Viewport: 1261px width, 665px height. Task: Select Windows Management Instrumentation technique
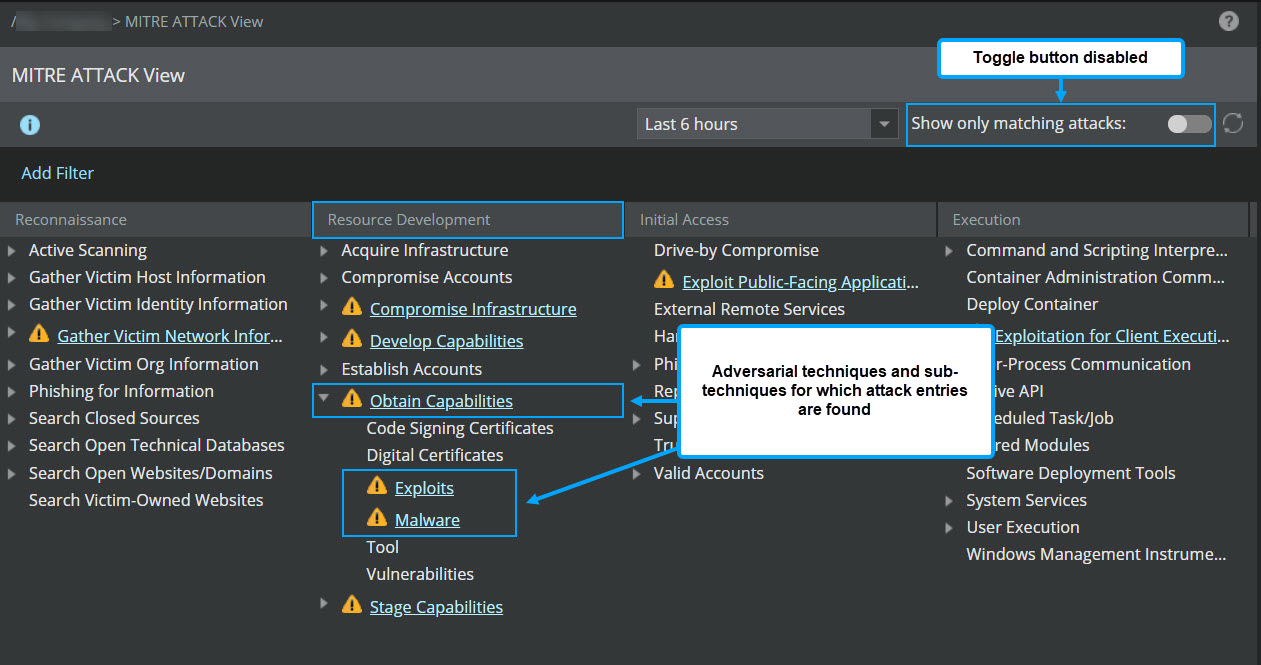pos(1096,554)
